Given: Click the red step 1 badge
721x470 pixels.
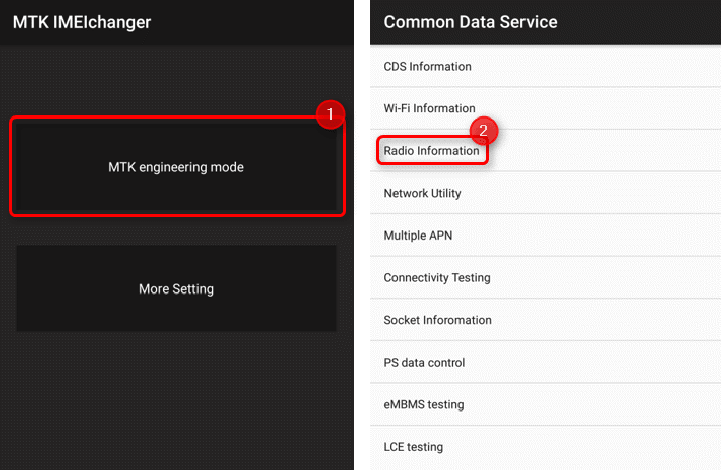Looking at the screenshot, I should point(330,114).
